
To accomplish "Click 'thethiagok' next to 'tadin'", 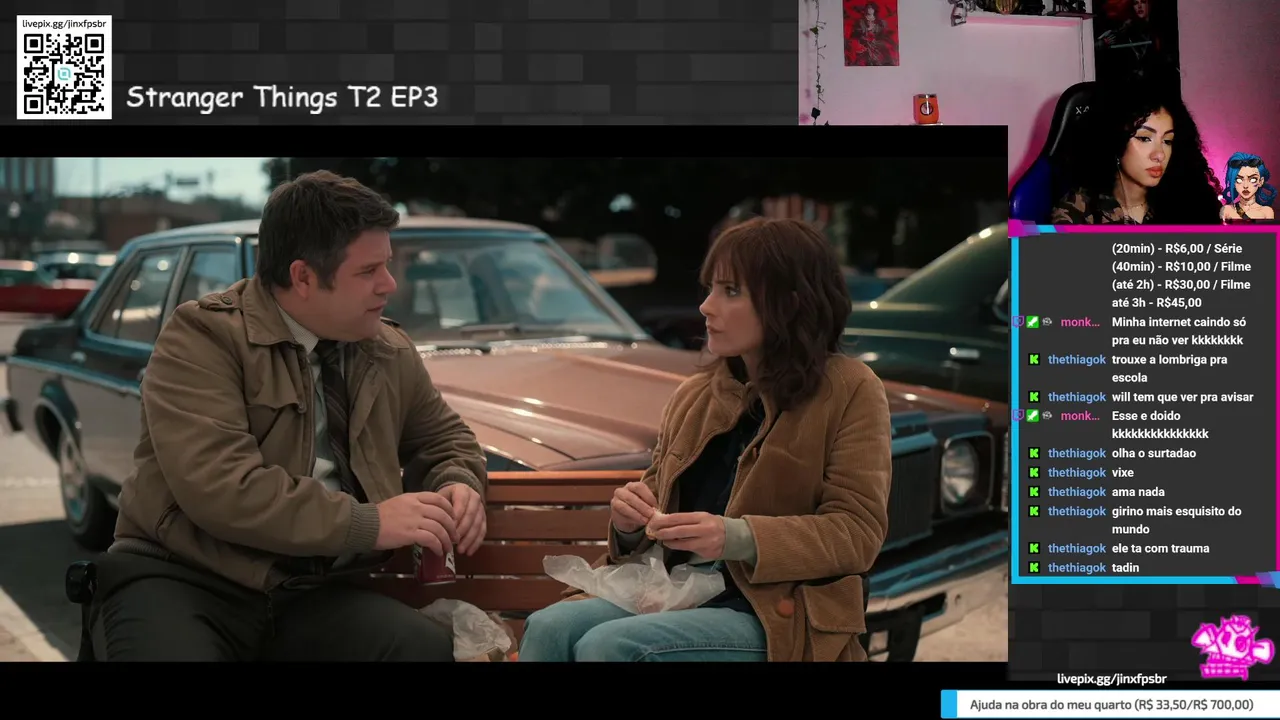I will point(1077,568).
